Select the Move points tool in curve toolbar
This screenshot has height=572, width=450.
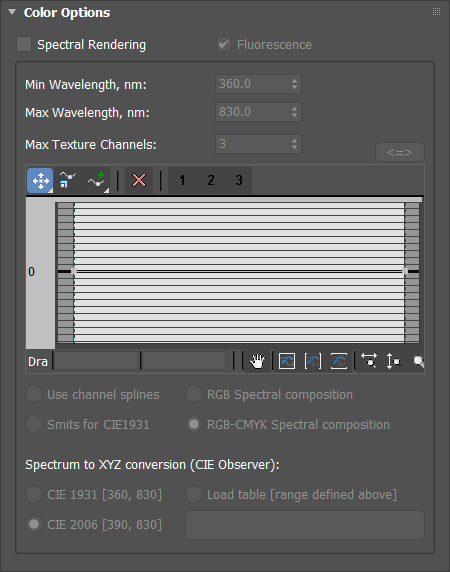40,180
